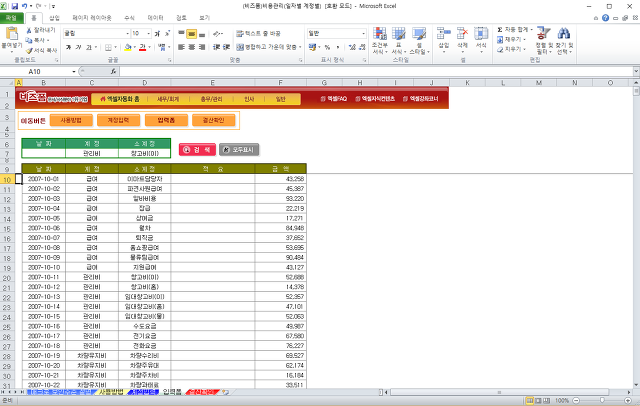Viewport: 640px width, 406px height.
Task: Switch to the View (보기) tab
Action: click(204, 18)
